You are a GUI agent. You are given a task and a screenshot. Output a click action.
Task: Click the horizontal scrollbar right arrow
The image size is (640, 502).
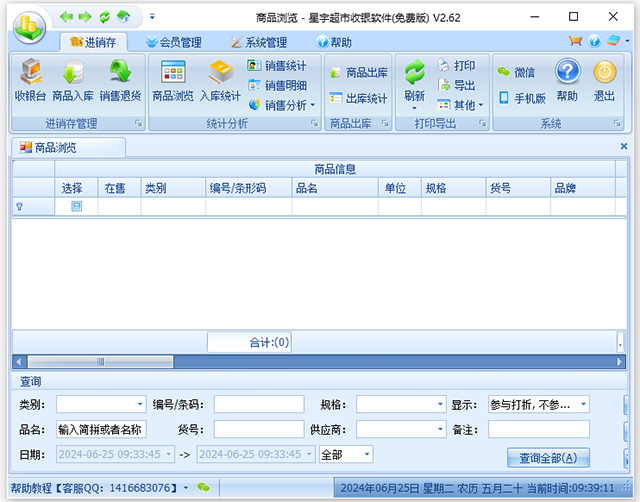[619, 362]
